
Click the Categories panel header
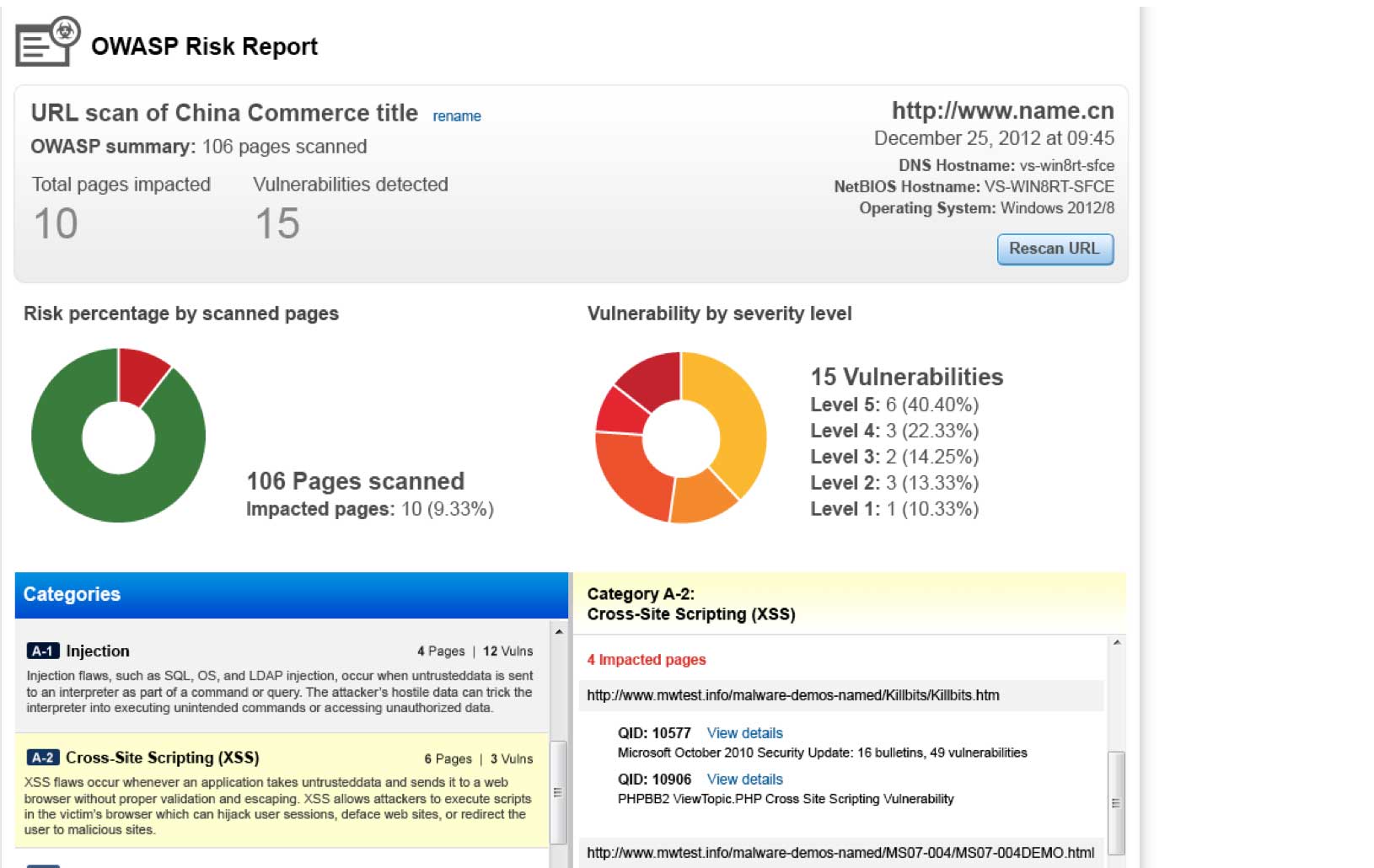pos(291,595)
